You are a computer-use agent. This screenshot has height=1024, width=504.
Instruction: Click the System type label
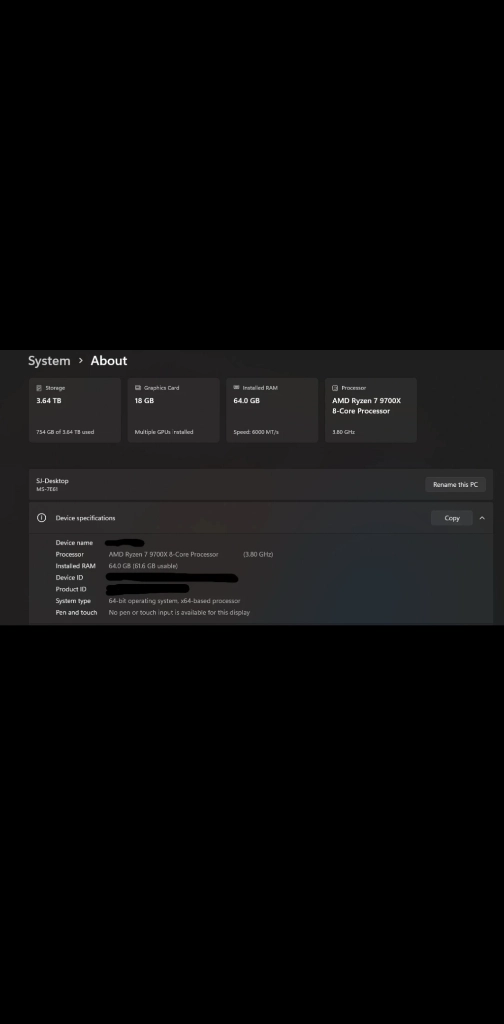point(73,601)
